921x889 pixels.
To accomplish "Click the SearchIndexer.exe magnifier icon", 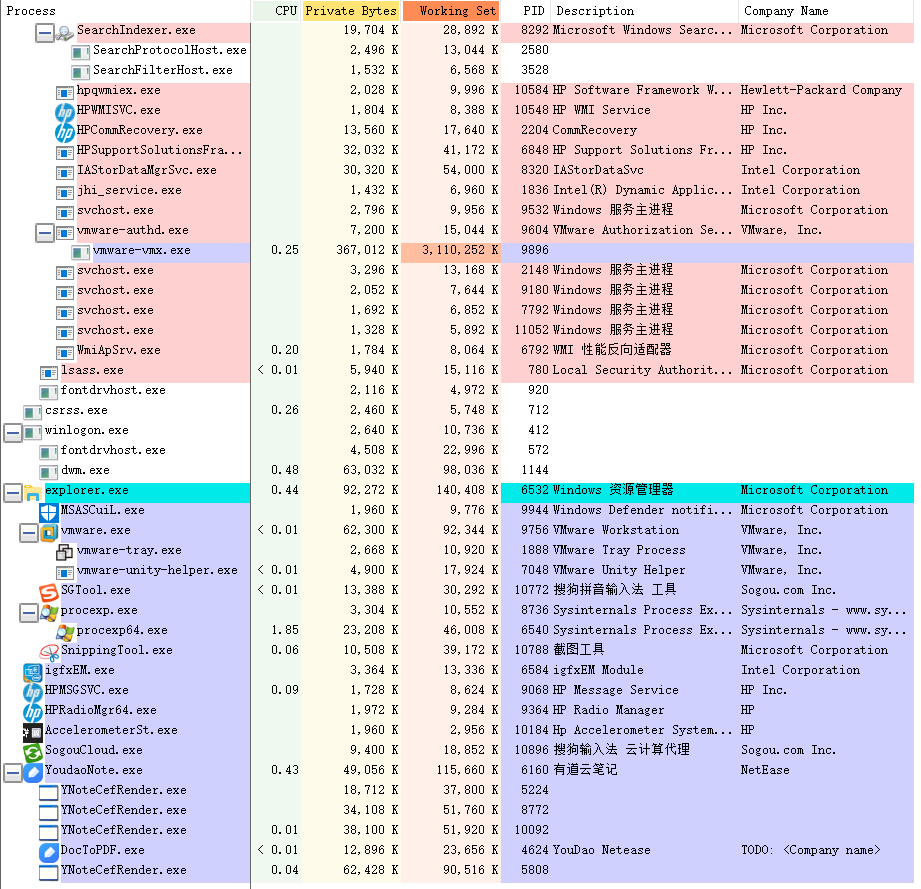I will pos(65,32).
